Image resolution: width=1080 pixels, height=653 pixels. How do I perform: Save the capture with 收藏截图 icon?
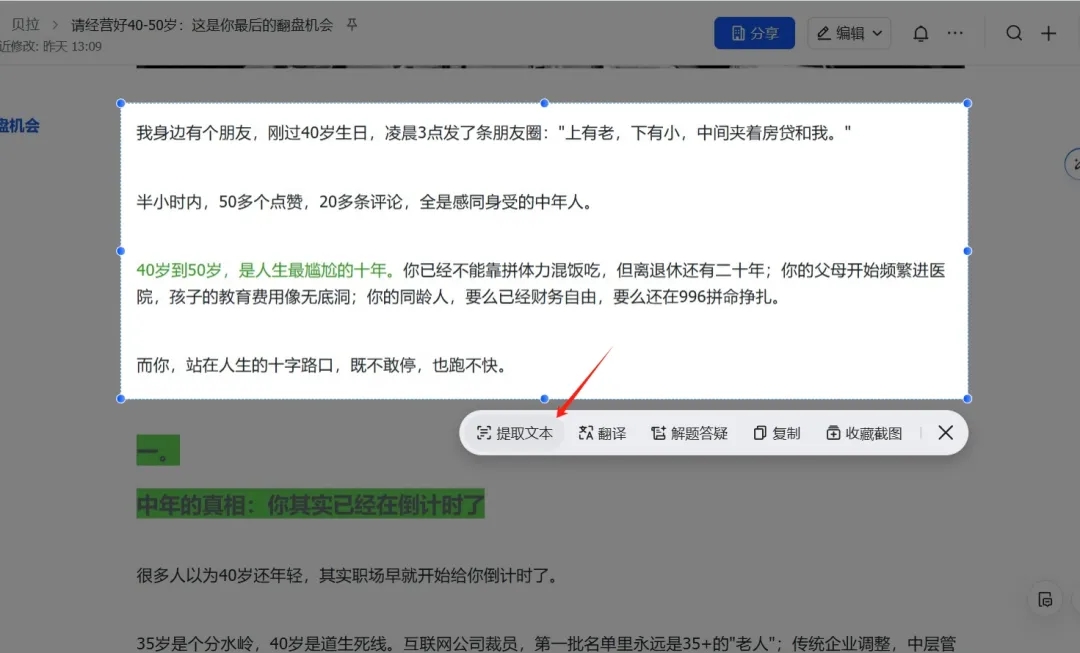(x=834, y=432)
